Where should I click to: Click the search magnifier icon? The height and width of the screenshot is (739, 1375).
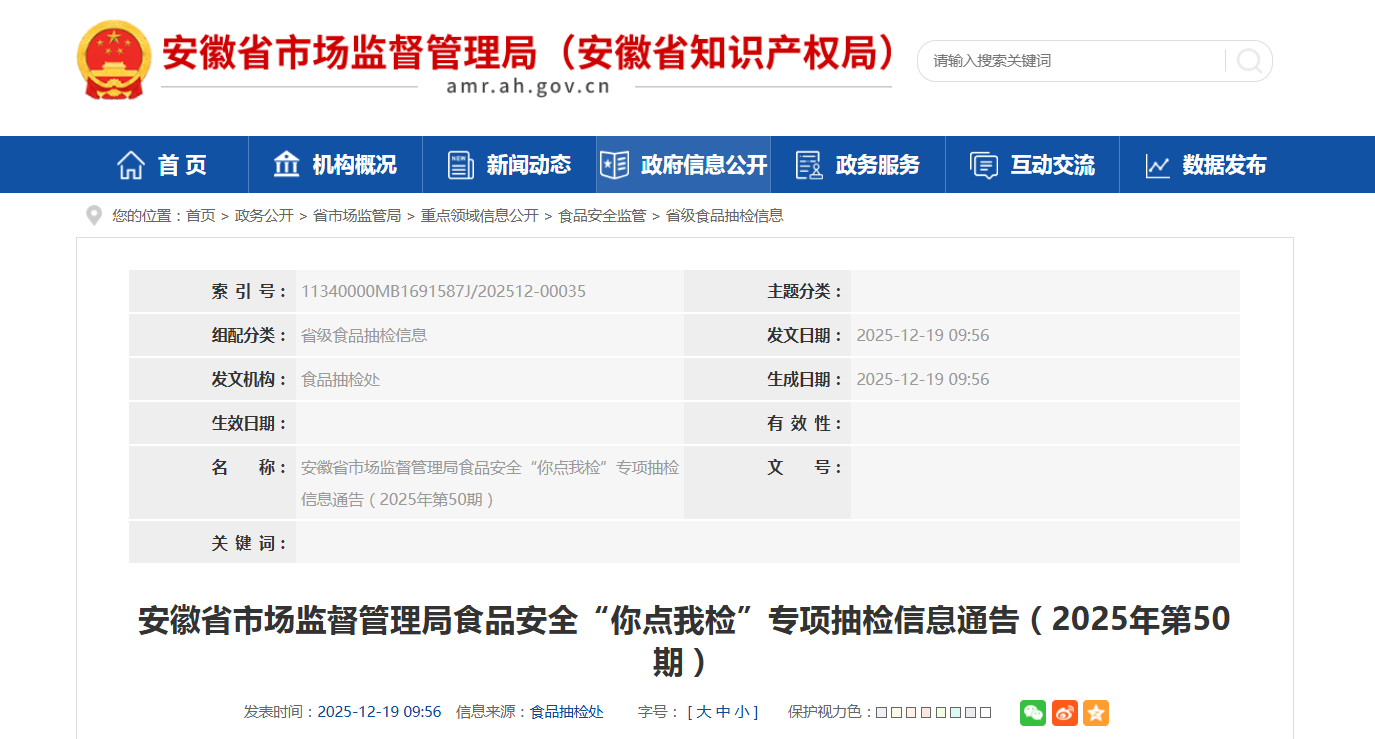[1248, 61]
